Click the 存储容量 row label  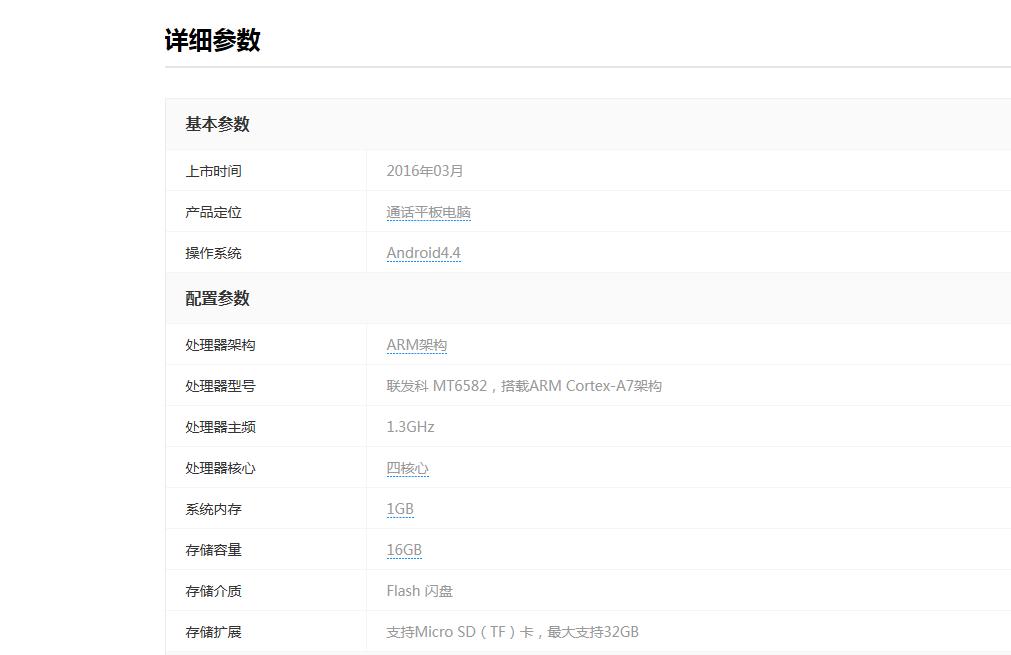212,549
